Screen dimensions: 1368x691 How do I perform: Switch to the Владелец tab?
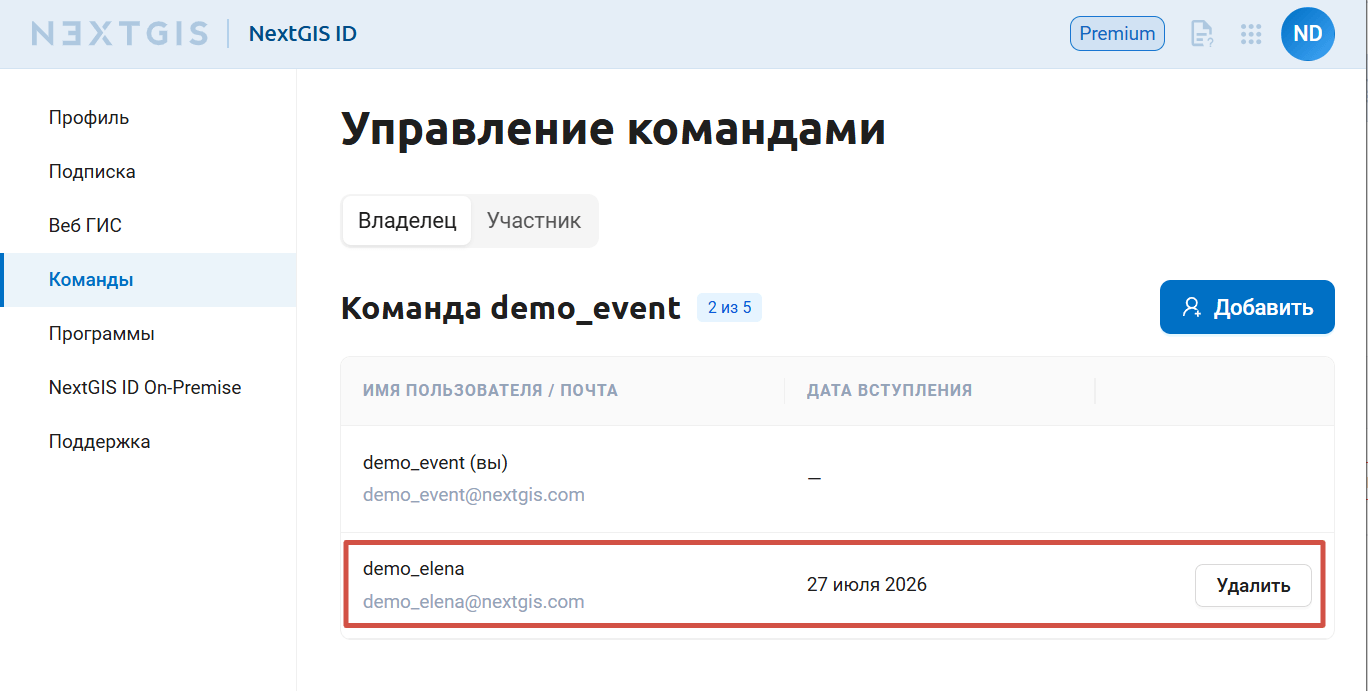tap(407, 221)
